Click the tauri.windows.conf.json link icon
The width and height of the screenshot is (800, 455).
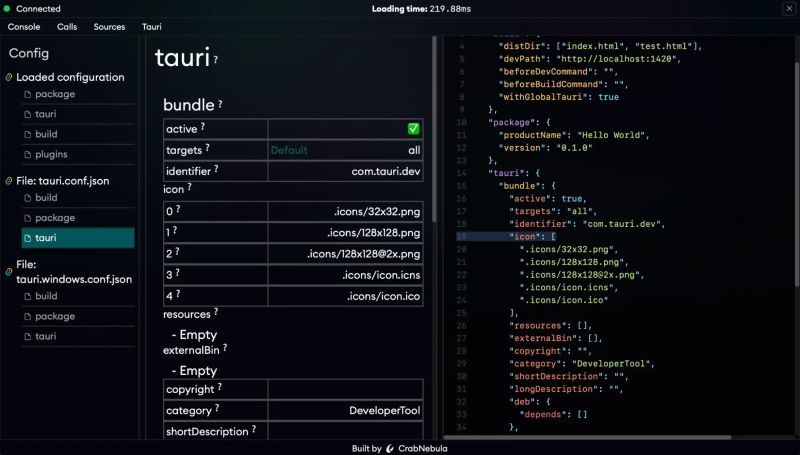click(9, 272)
